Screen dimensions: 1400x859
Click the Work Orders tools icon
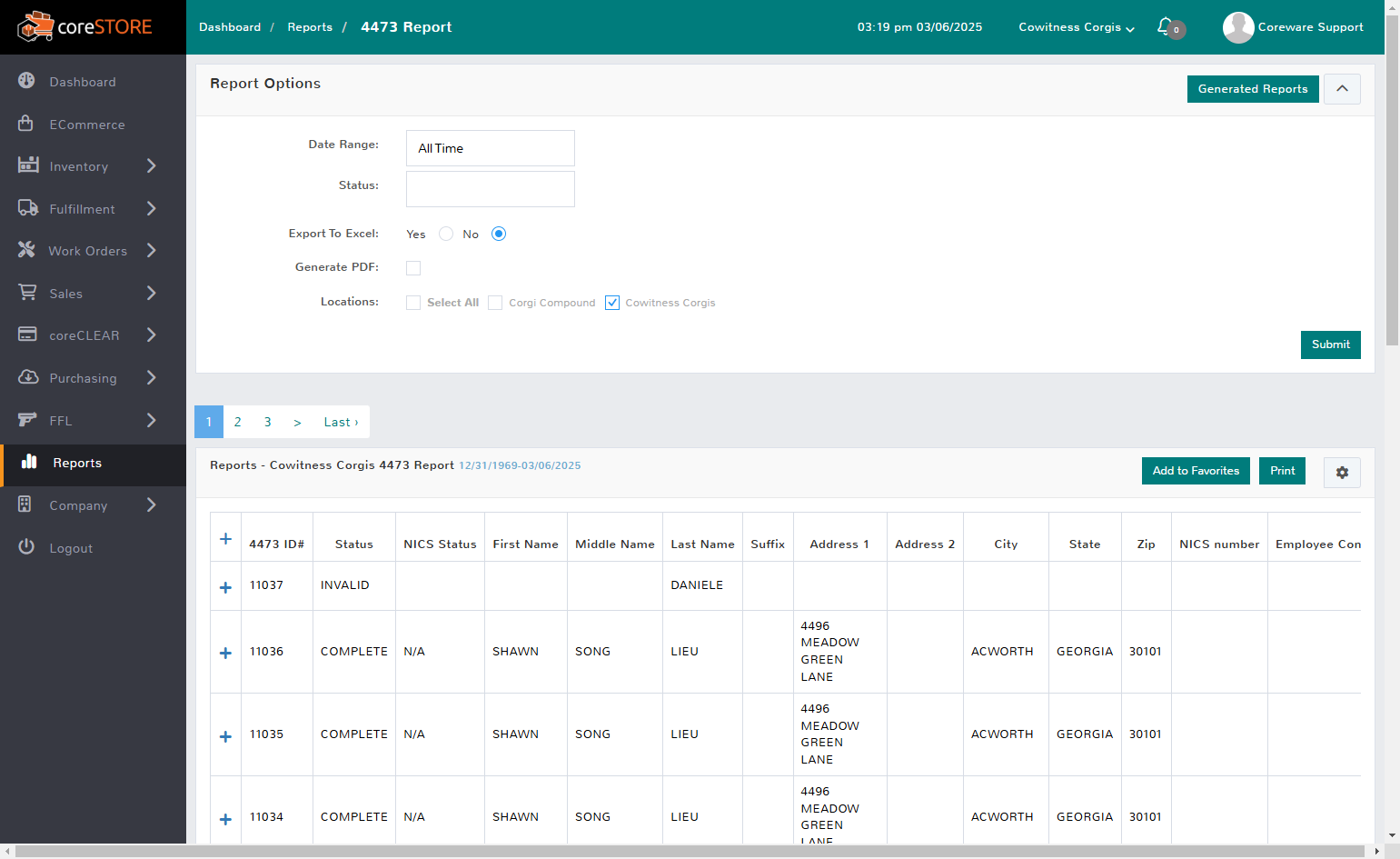click(x=26, y=250)
